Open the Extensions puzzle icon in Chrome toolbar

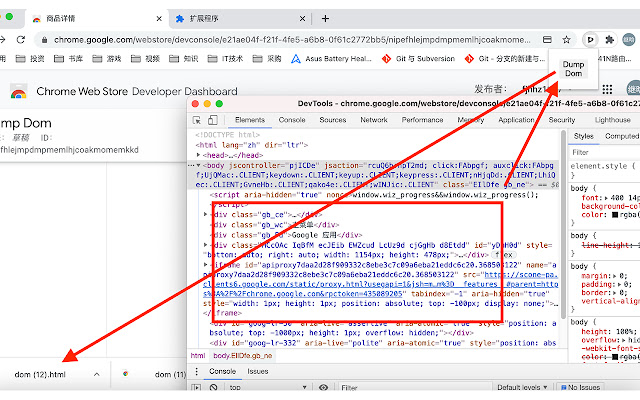(x=609, y=40)
